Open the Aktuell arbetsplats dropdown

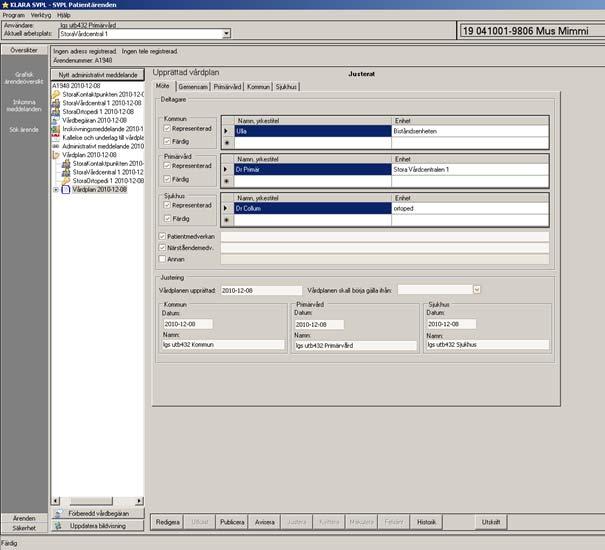pos(226,34)
